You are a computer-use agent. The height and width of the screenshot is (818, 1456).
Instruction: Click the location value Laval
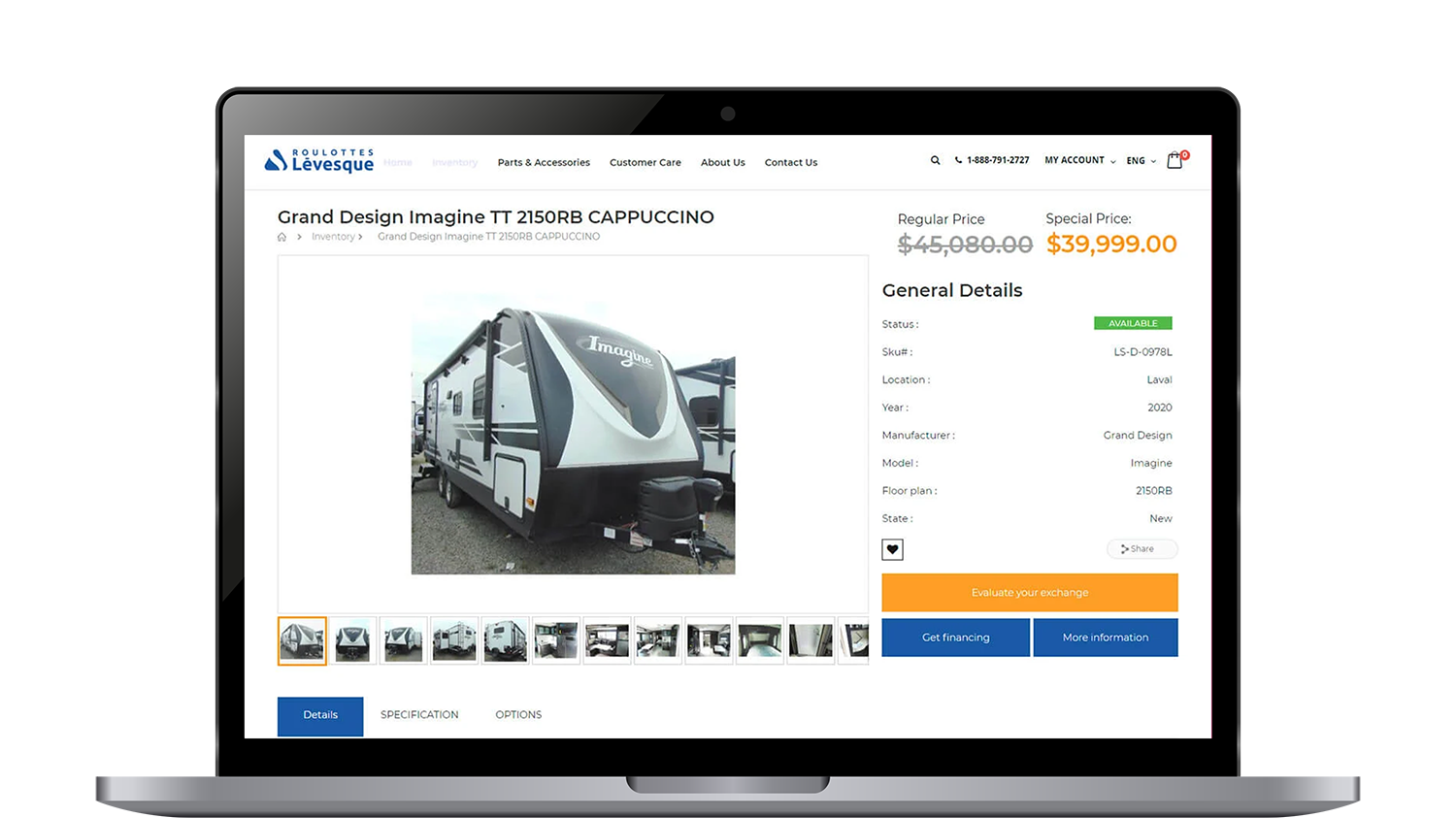[1159, 380]
